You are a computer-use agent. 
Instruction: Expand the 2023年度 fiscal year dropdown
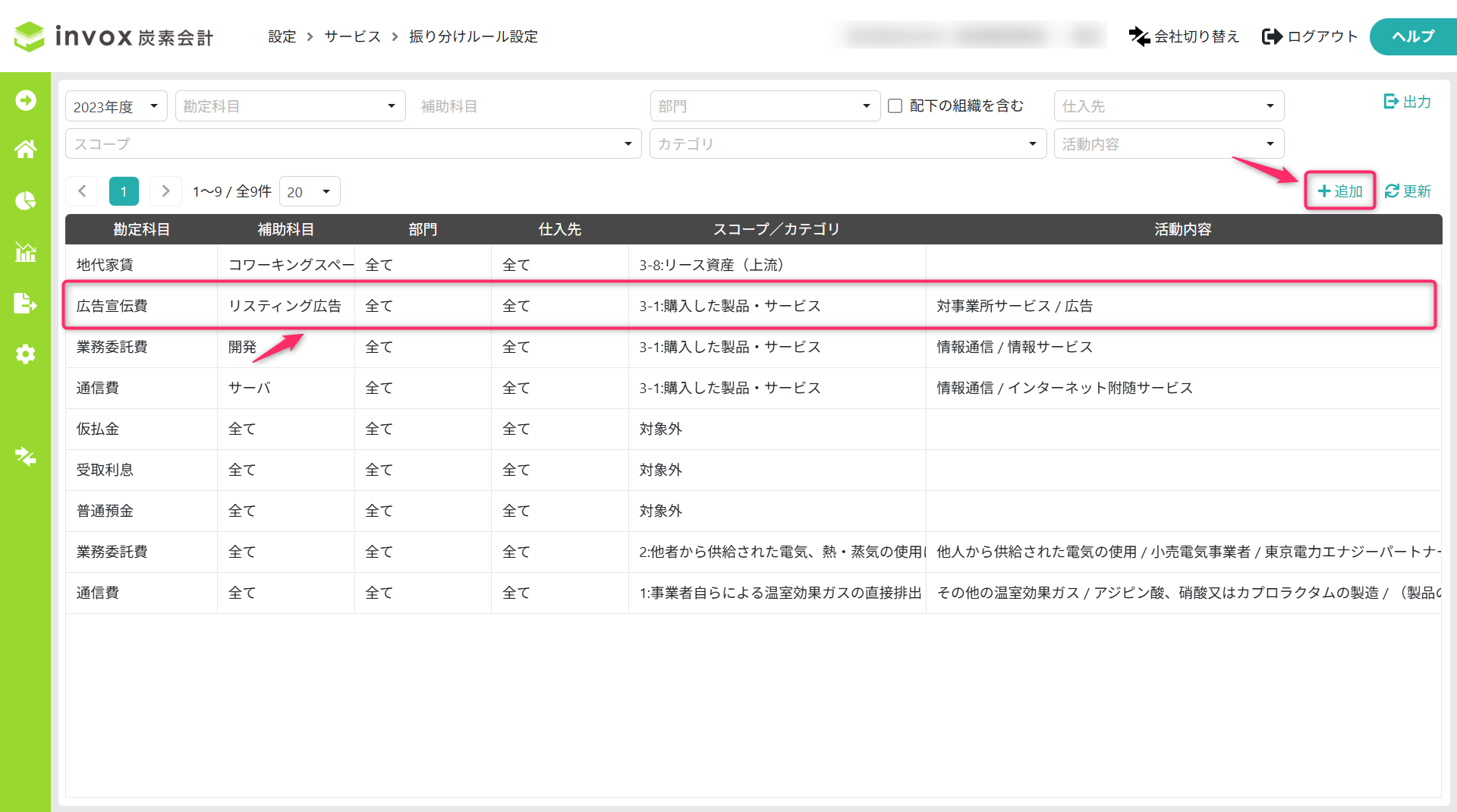[x=116, y=106]
